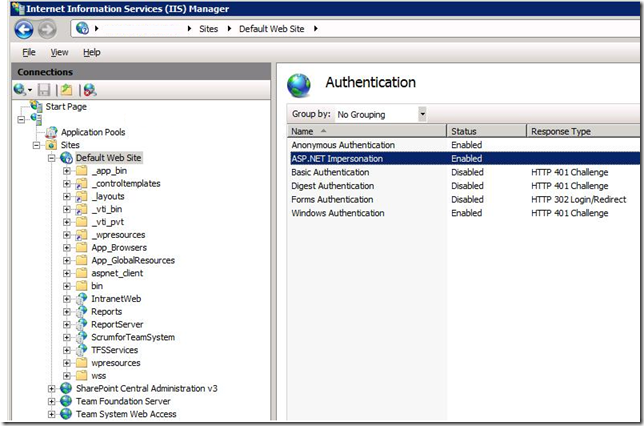Click the server node icon under Start Page
The height and width of the screenshot is (426, 644).
click(x=36, y=120)
